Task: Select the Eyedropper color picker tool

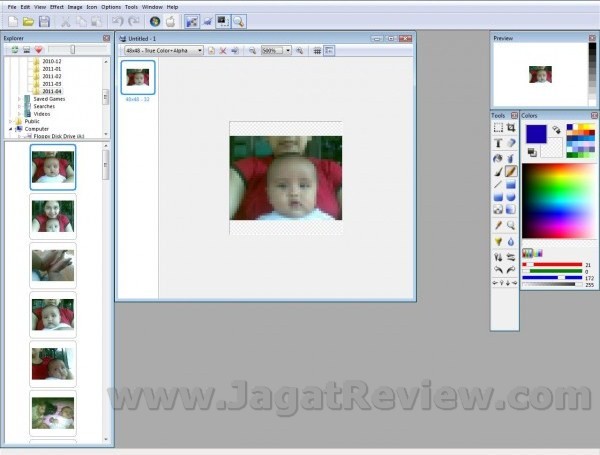Action: (x=498, y=226)
